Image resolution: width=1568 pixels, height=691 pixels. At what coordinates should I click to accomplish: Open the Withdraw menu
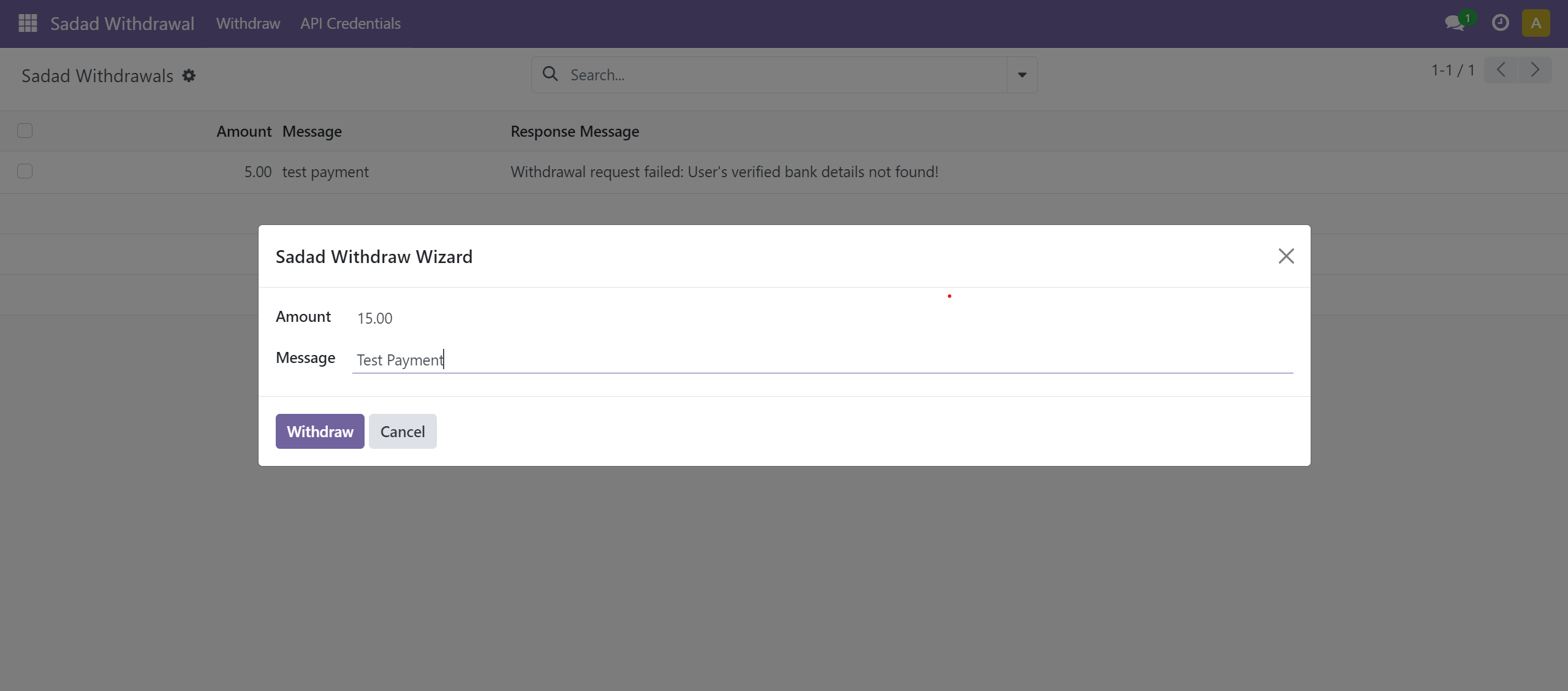(248, 23)
